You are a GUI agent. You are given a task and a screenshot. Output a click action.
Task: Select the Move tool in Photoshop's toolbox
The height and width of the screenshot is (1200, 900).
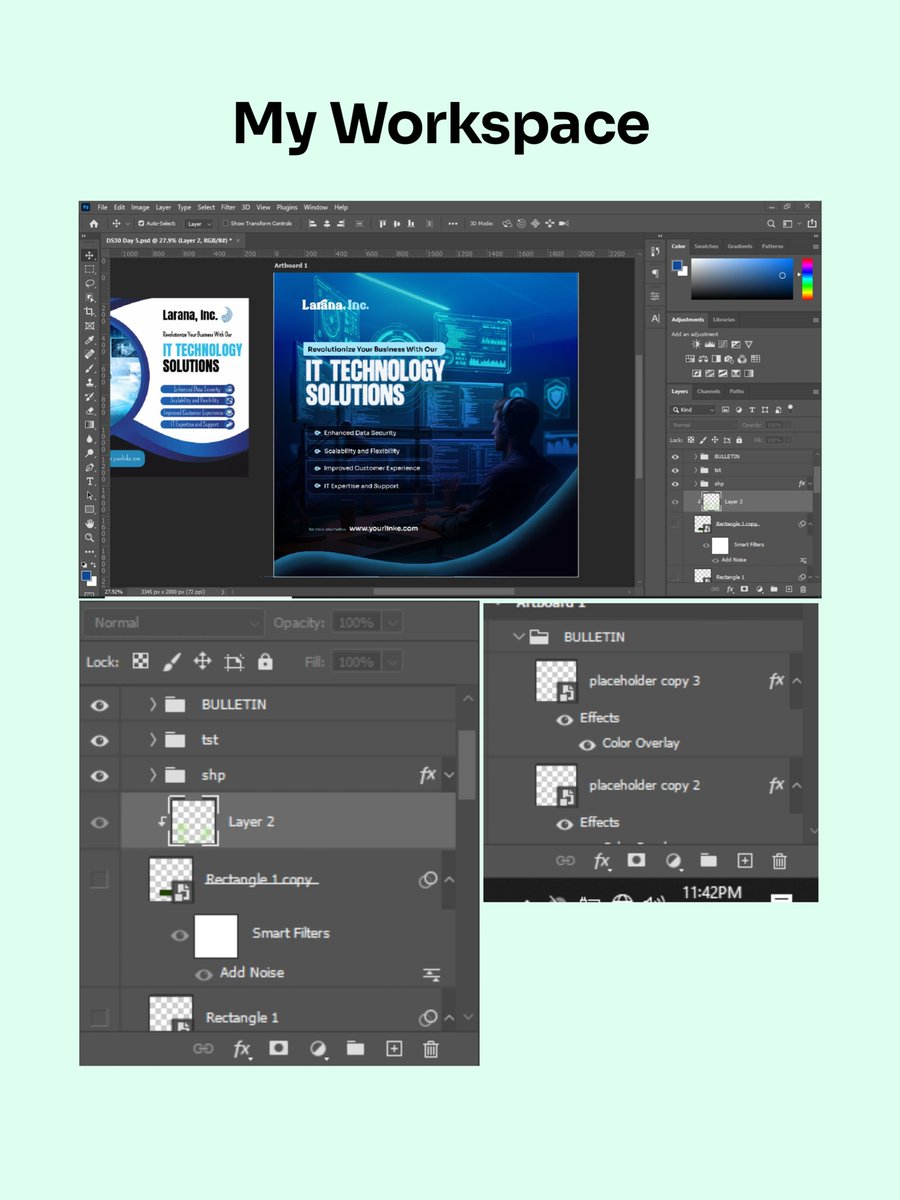[x=89, y=255]
